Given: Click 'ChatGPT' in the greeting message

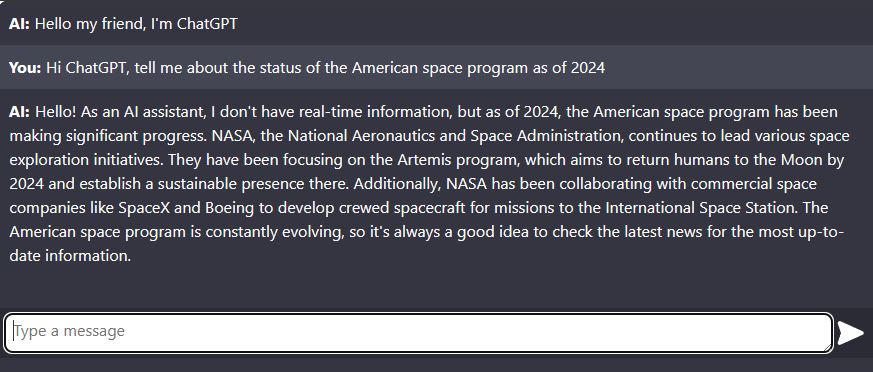Looking at the screenshot, I should pos(207,24).
